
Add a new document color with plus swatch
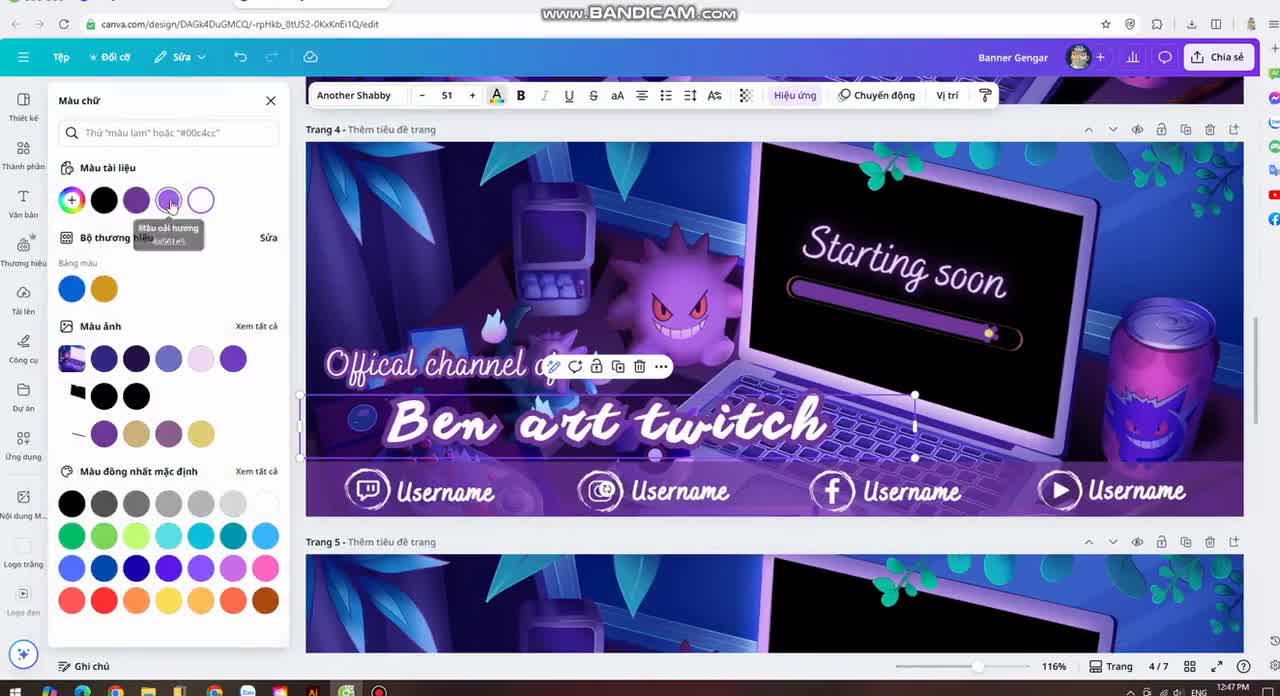[x=71, y=200]
